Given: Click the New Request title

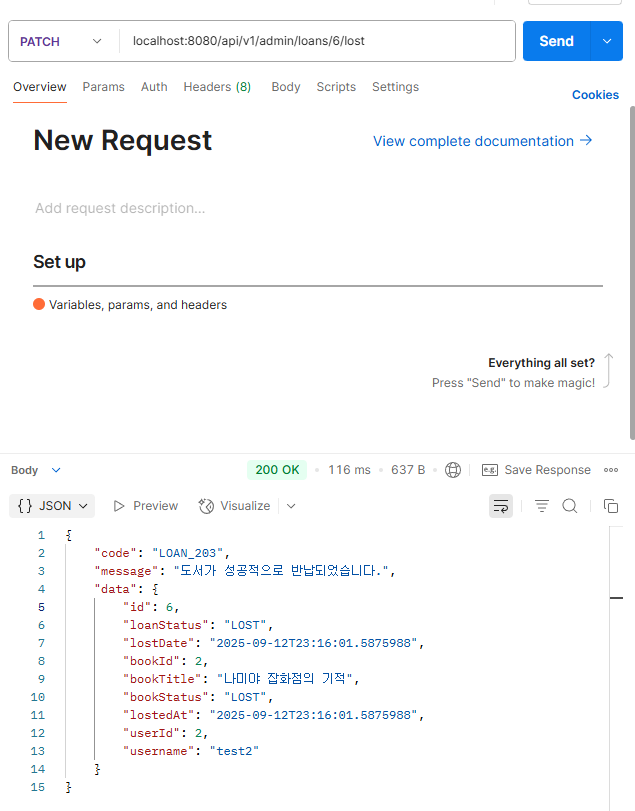Looking at the screenshot, I should 123,141.
